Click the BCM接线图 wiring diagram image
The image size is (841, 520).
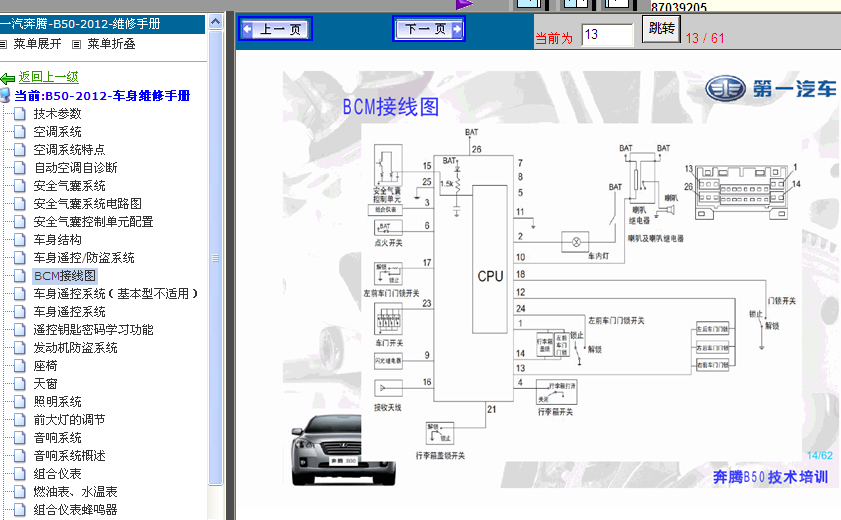pos(561,279)
